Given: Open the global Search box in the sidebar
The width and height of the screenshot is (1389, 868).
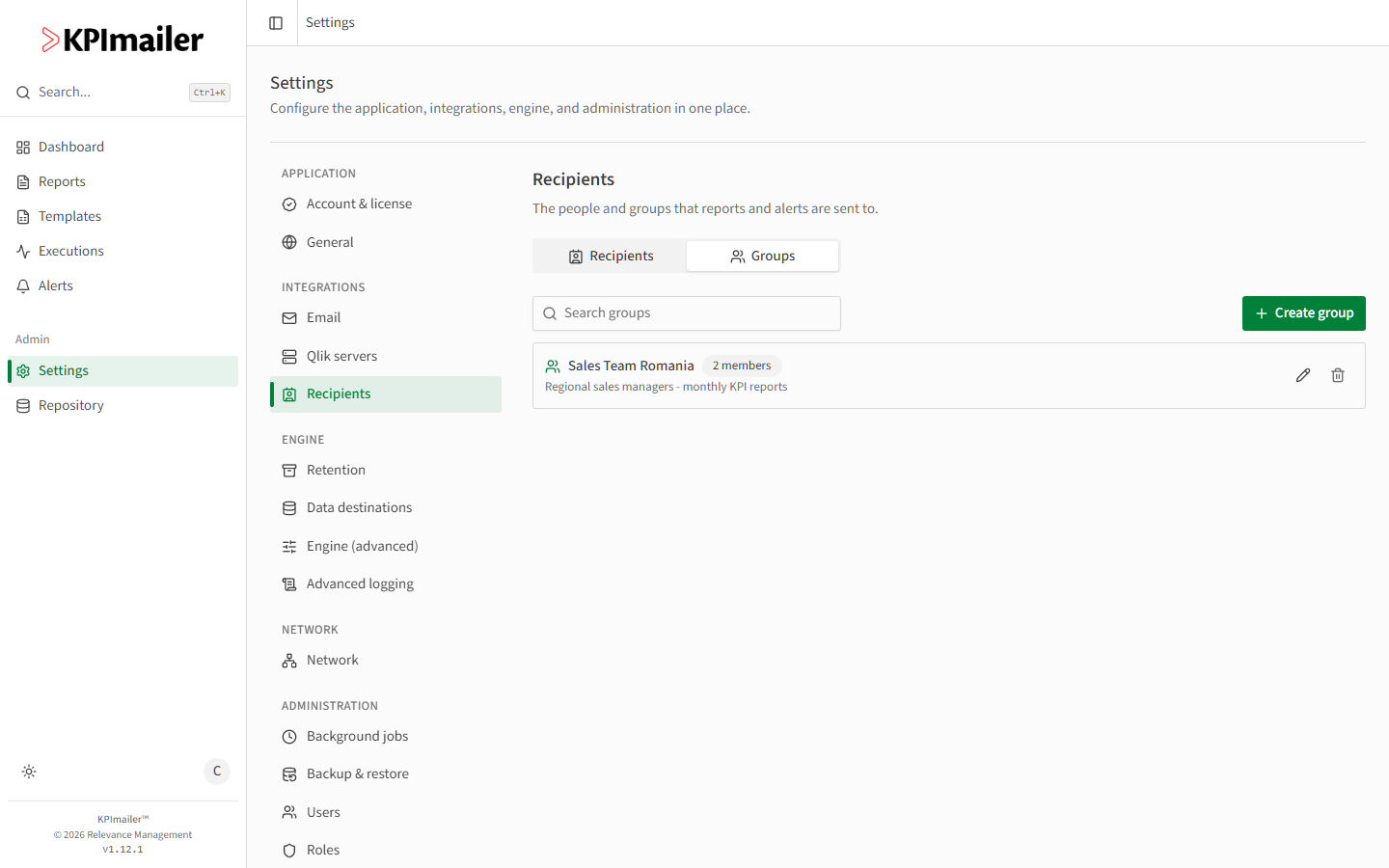Looking at the screenshot, I should (x=123, y=93).
